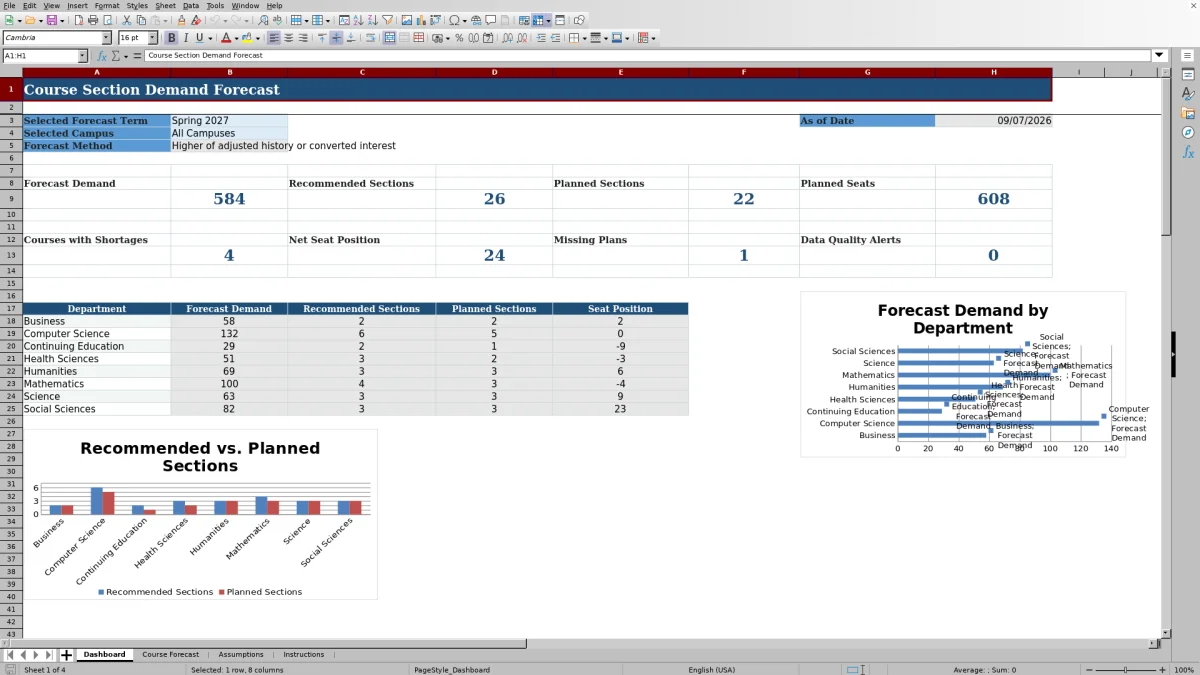Viewport: 1200px width, 675px height.
Task: Click the Print icon in toolbar
Action: [x=93, y=20]
